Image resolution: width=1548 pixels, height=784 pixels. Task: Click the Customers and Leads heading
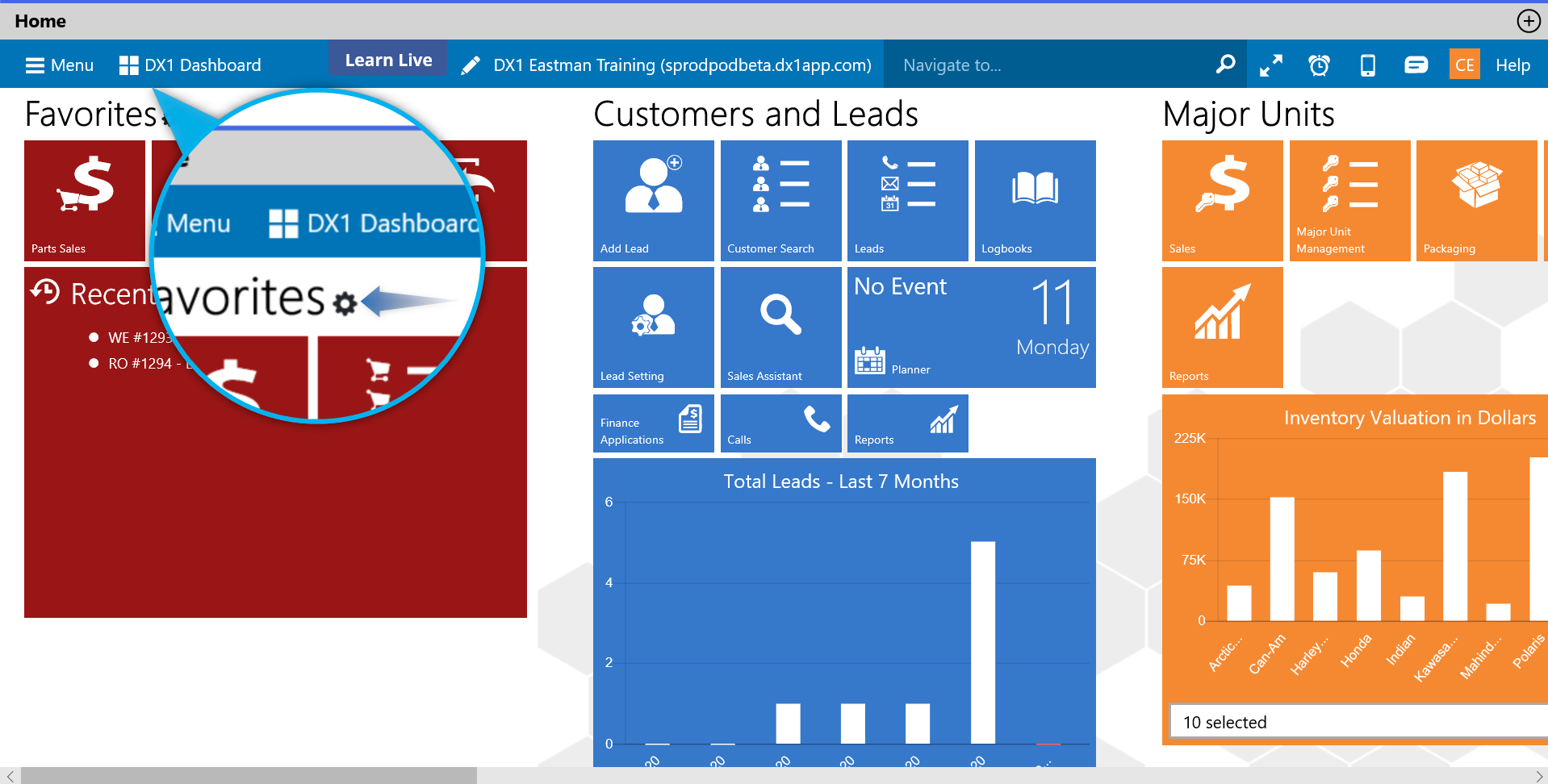click(x=755, y=114)
